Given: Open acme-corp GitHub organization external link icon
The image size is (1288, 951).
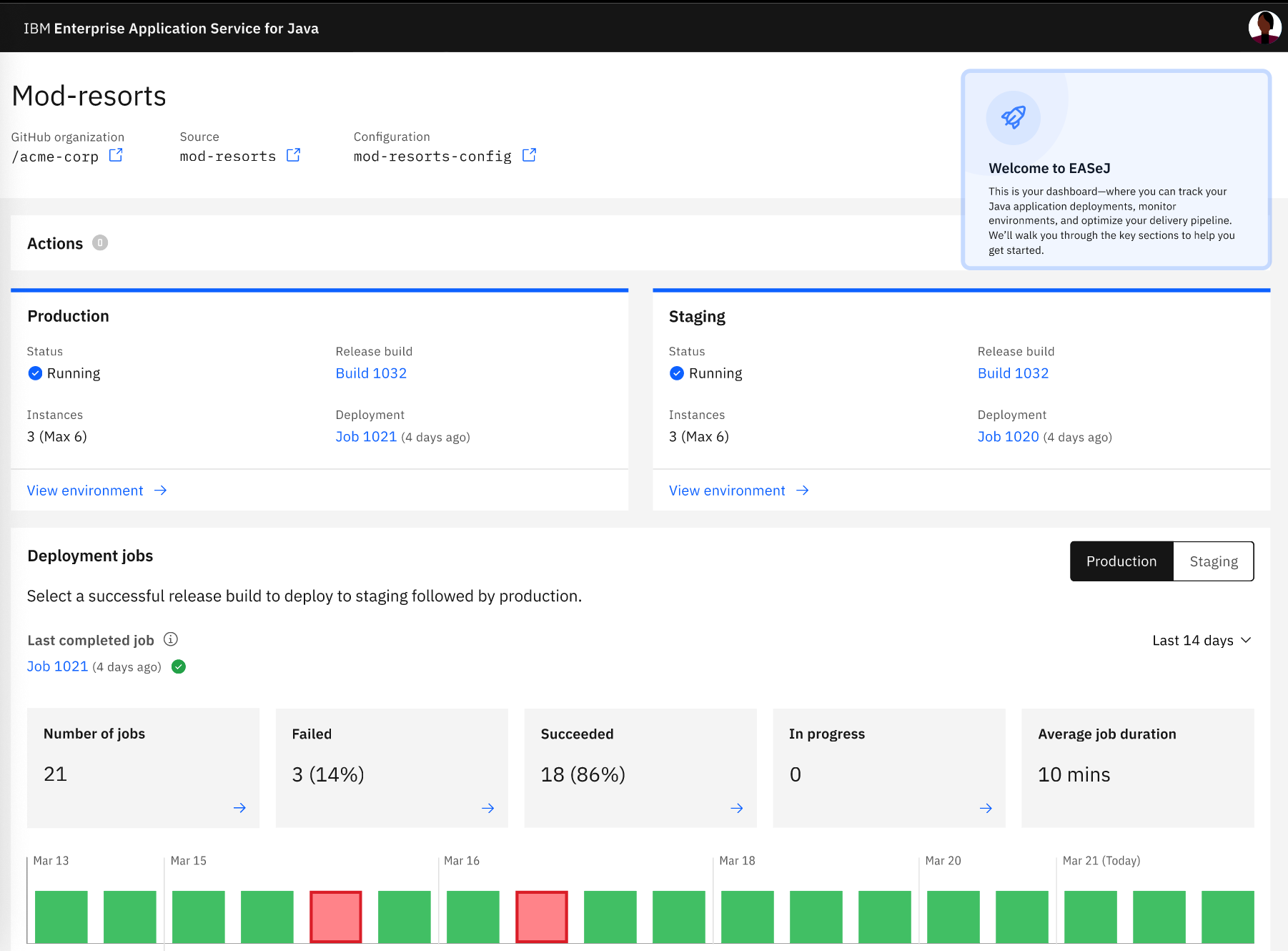Looking at the screenshot, I should click(116, 155).
